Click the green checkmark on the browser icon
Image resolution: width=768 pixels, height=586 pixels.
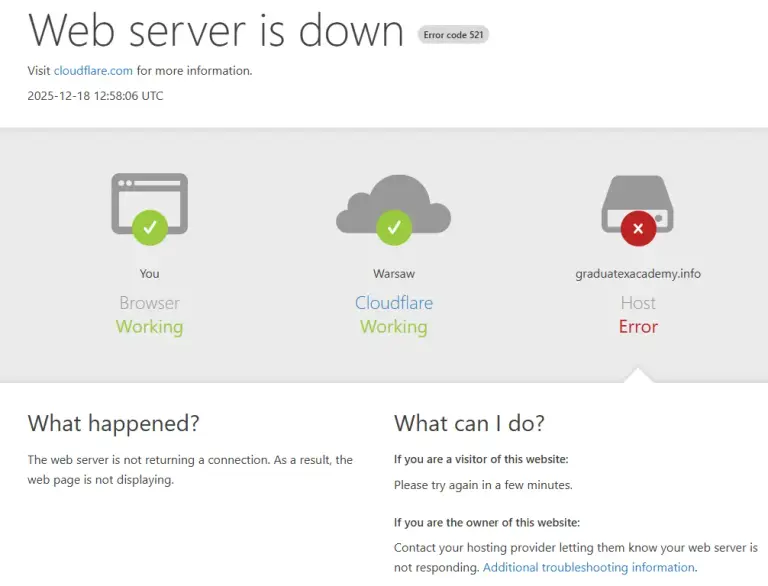pos(150,227)
